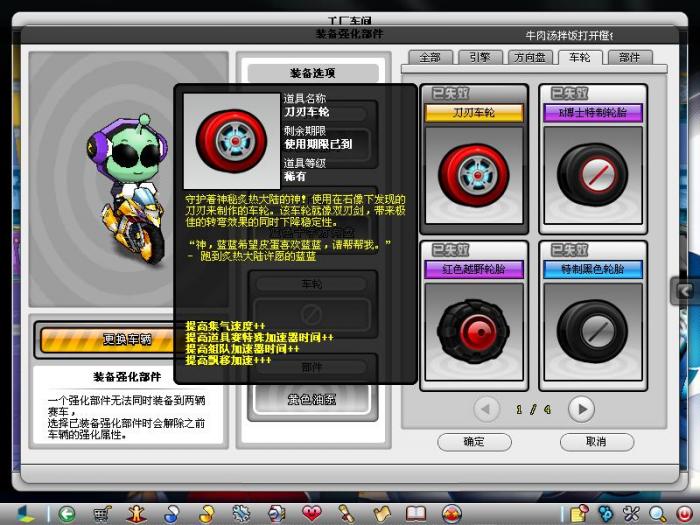Switch to the 部件 tab
700x525 pixels.
point(630,58)
